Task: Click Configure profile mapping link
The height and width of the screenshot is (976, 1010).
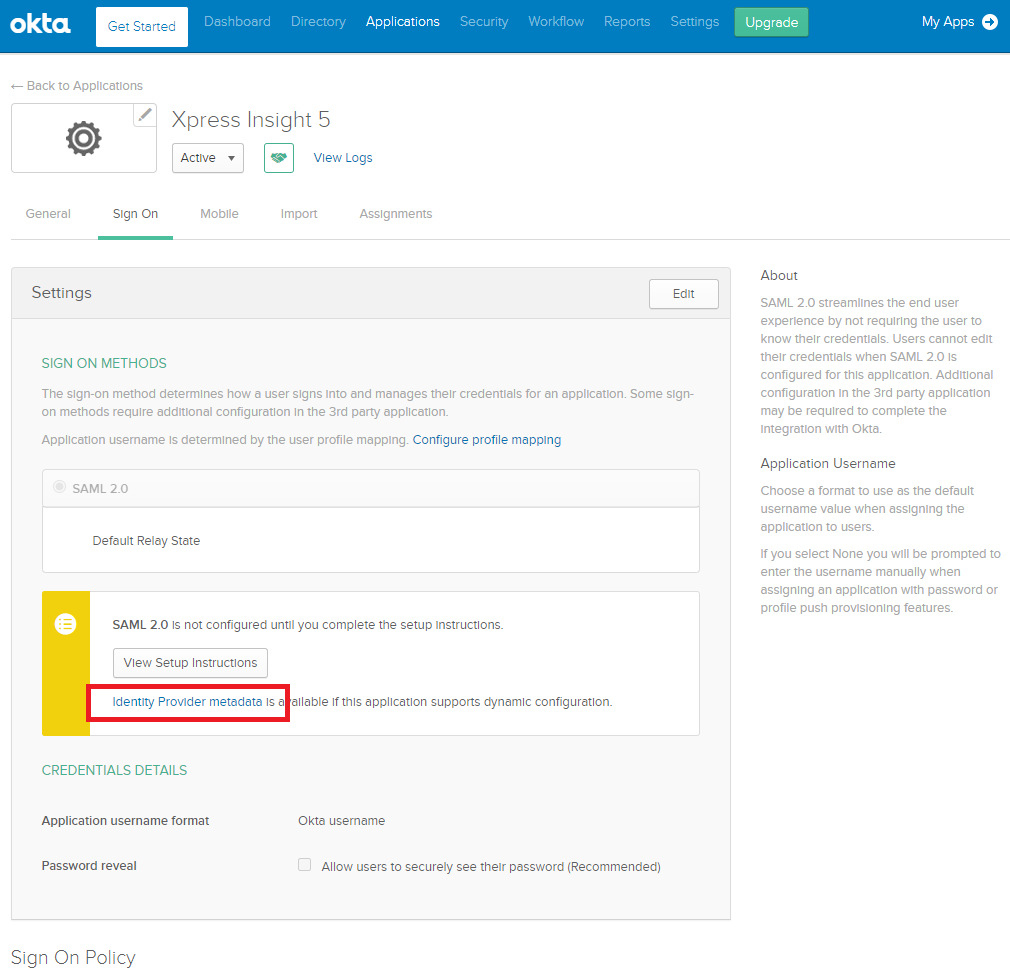Action: tap(487, 440)
